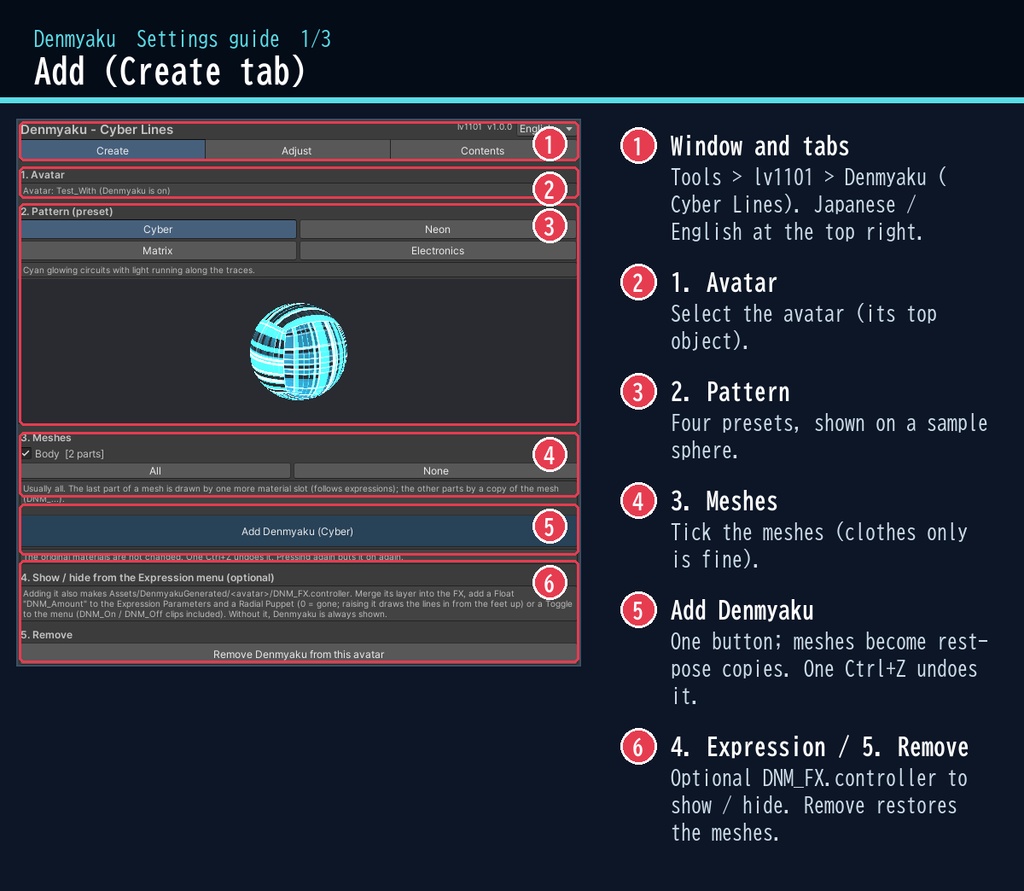Viewport: 1024px width, 891px height.
Task: Click the "3. Meshes" section label in the window
Action: (46, 438)
